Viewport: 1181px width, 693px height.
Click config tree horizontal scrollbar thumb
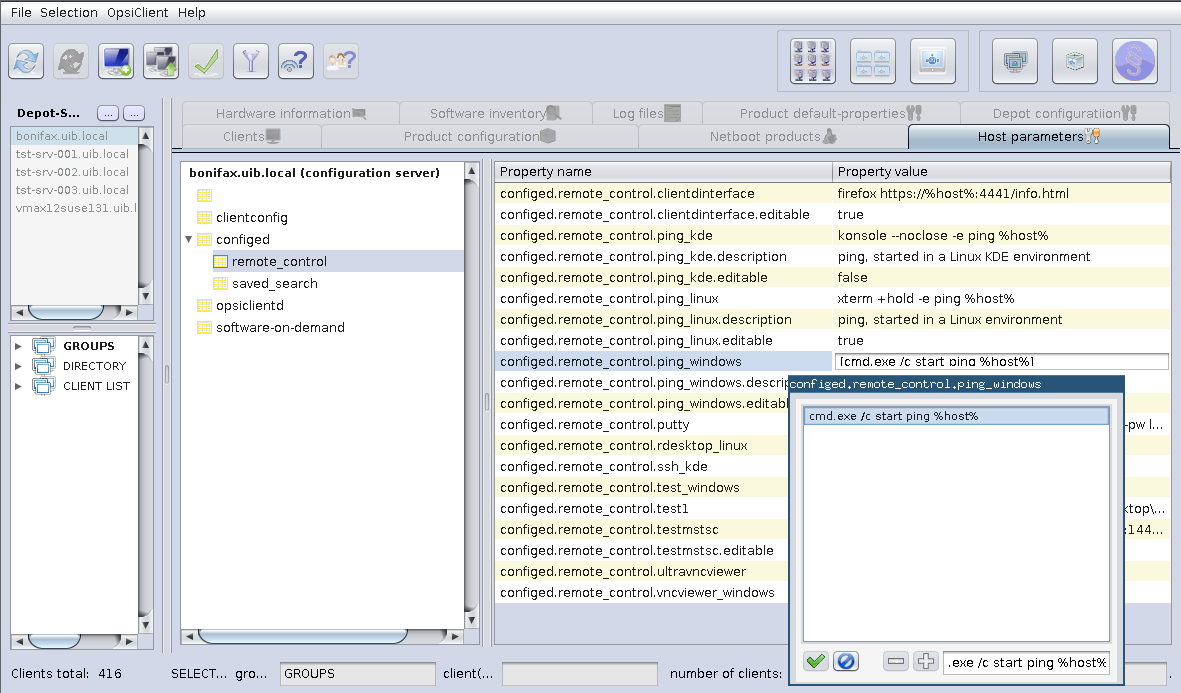[x=303, y=637]
